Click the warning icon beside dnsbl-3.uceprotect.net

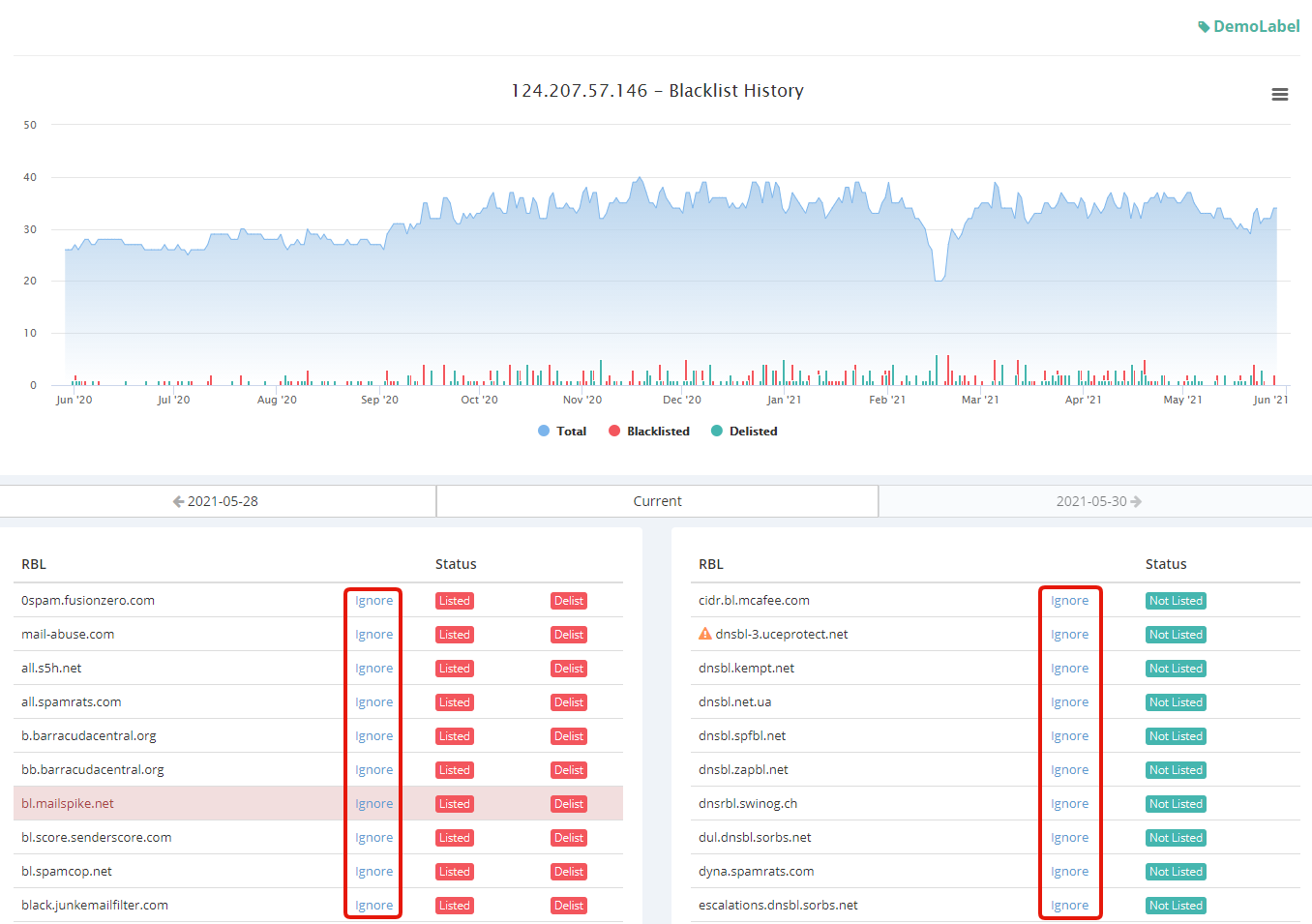point(704,635)
